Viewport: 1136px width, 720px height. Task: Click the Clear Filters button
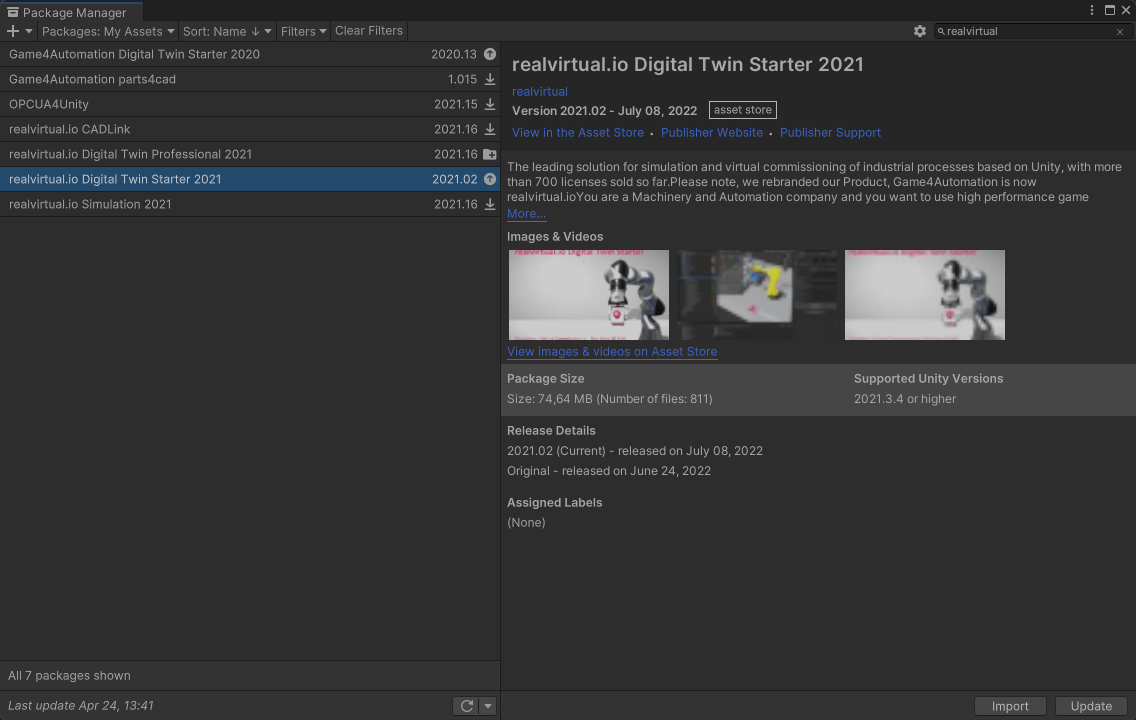point(369,31)
